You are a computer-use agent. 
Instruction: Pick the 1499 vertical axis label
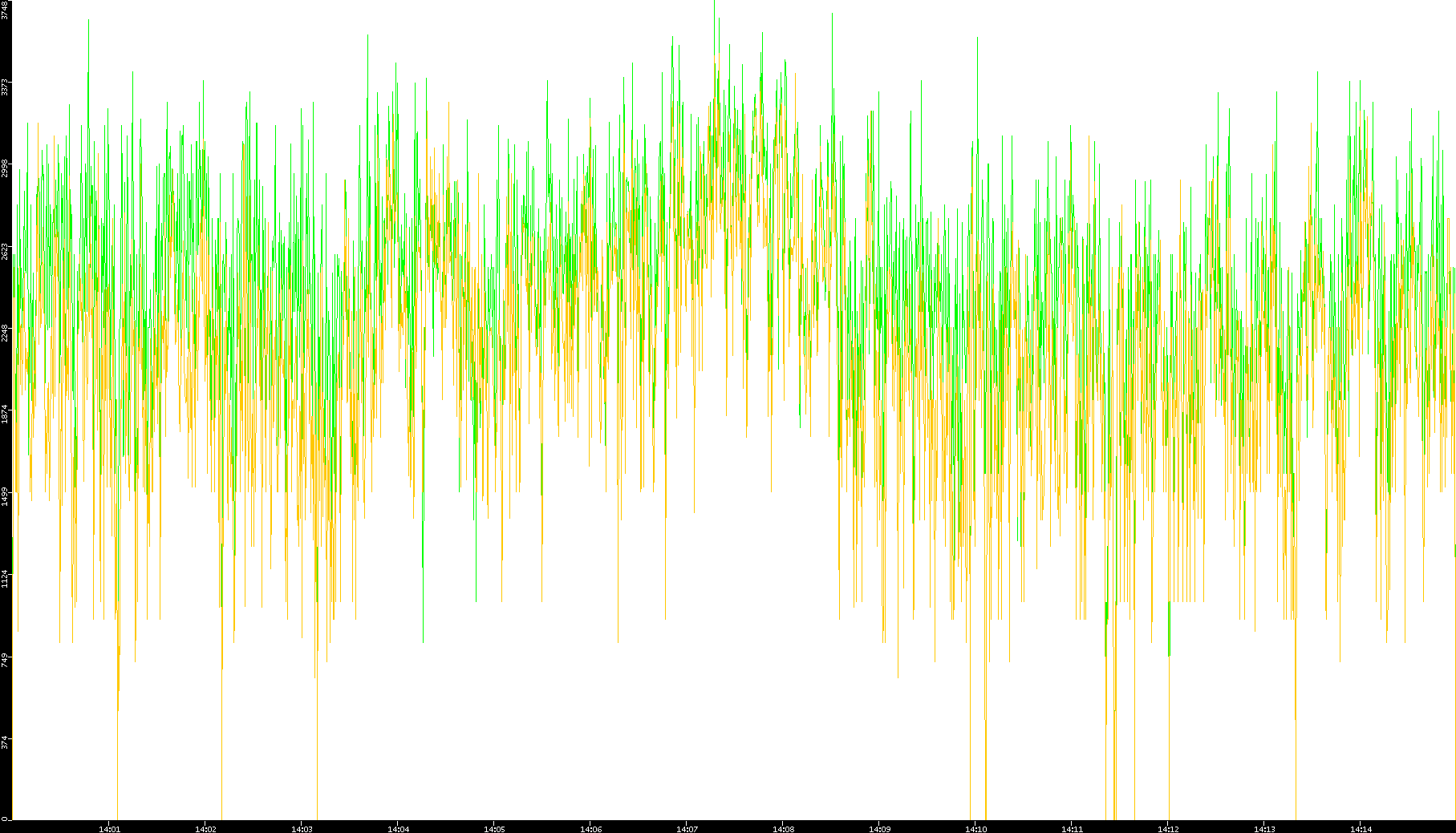(5, 496)
